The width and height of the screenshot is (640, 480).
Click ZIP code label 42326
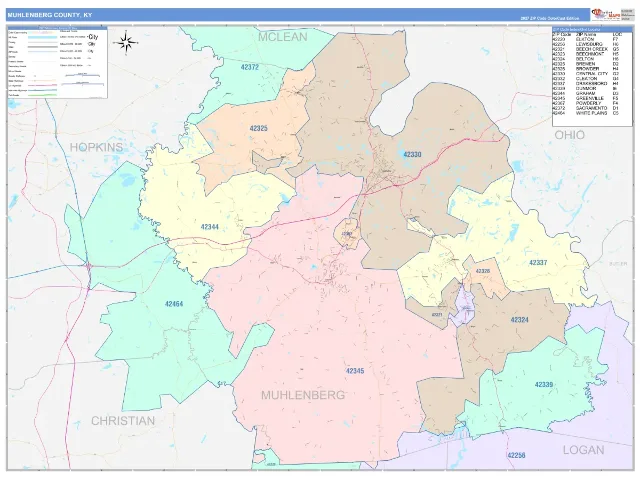(x=482, y=271)
